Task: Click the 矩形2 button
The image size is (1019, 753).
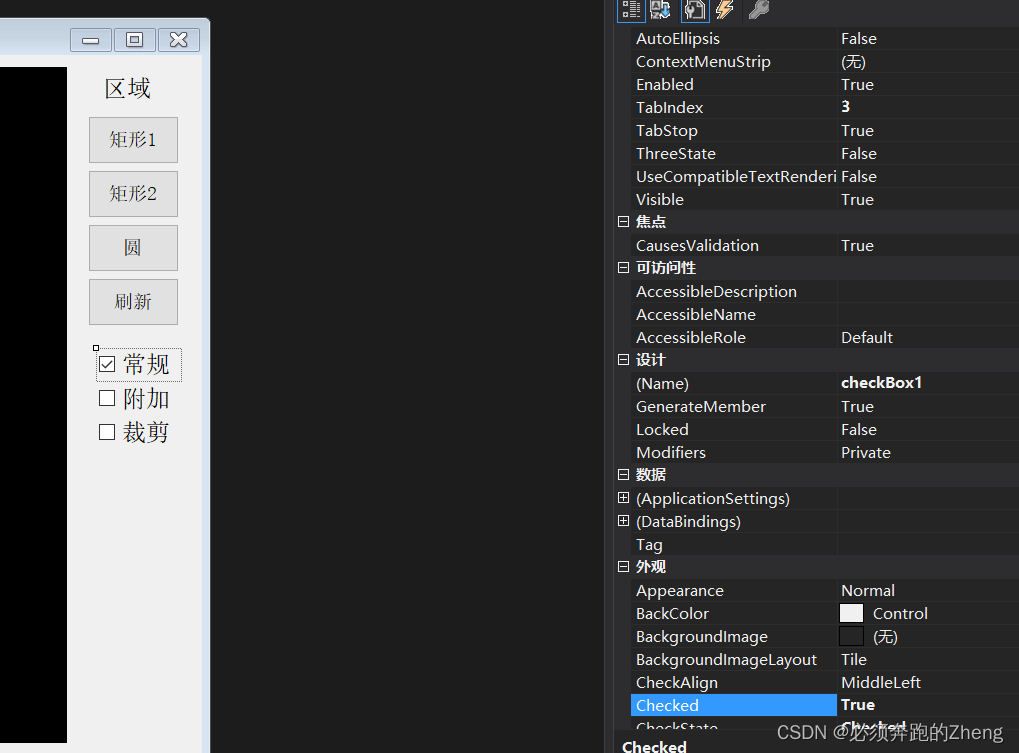Action: point(133,194)
